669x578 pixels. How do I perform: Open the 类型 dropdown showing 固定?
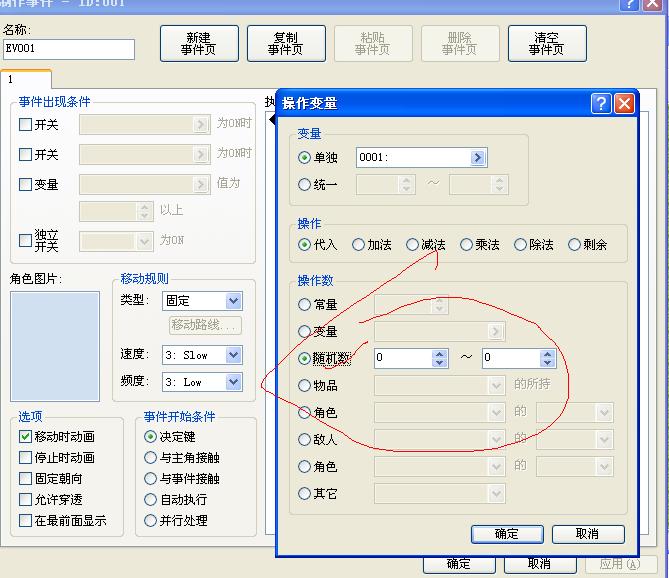[x=202, y=301]
